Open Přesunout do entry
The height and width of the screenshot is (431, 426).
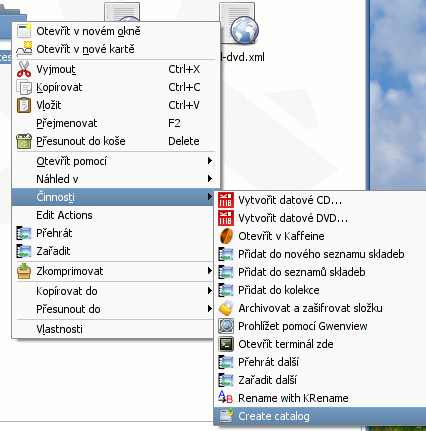(113, 309)
